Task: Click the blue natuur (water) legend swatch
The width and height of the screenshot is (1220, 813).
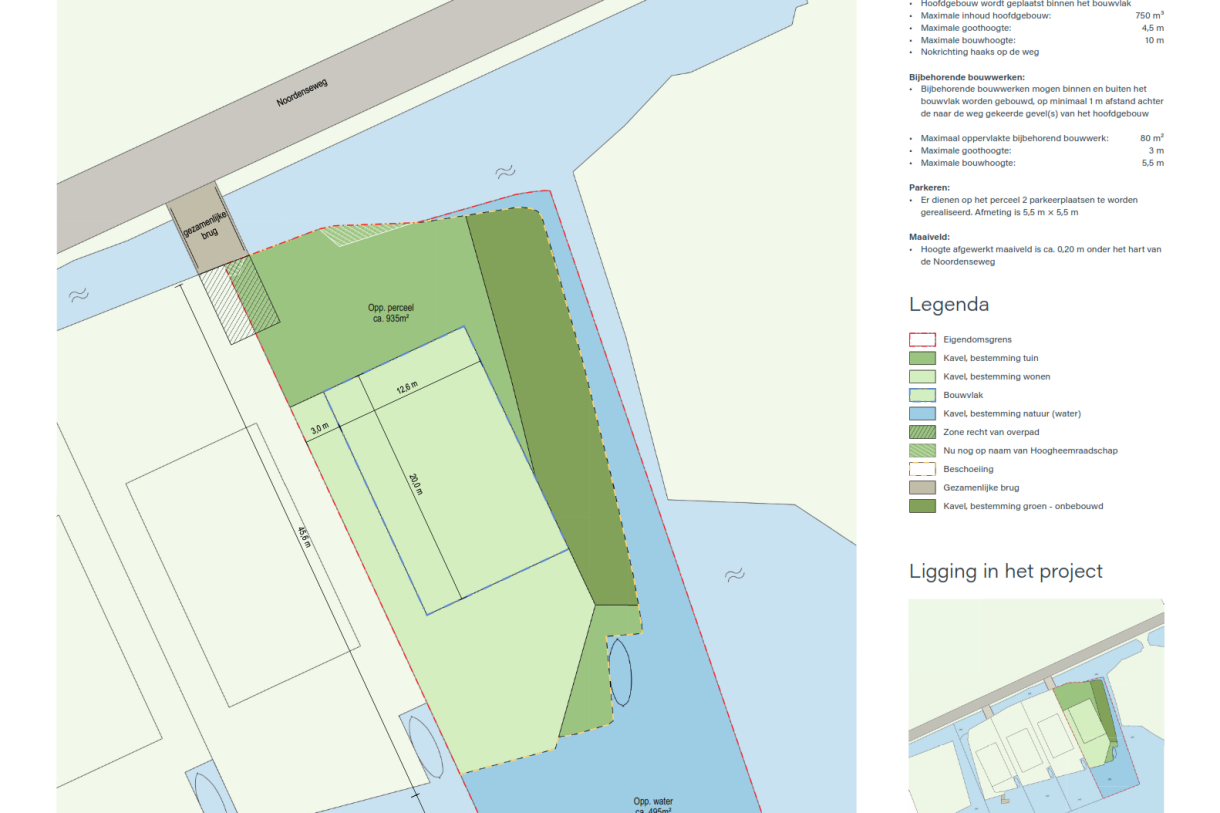Action: click(x=921, y=414)
